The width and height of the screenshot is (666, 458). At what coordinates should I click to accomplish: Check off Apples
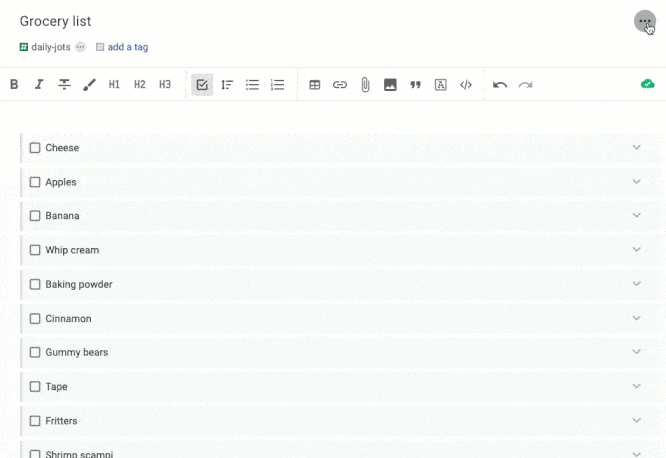click(35, 182)
